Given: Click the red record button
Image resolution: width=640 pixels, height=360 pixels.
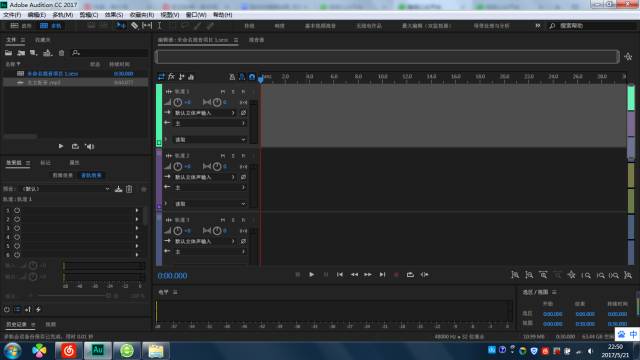Looking at the screenshot, I should point(396,275).
